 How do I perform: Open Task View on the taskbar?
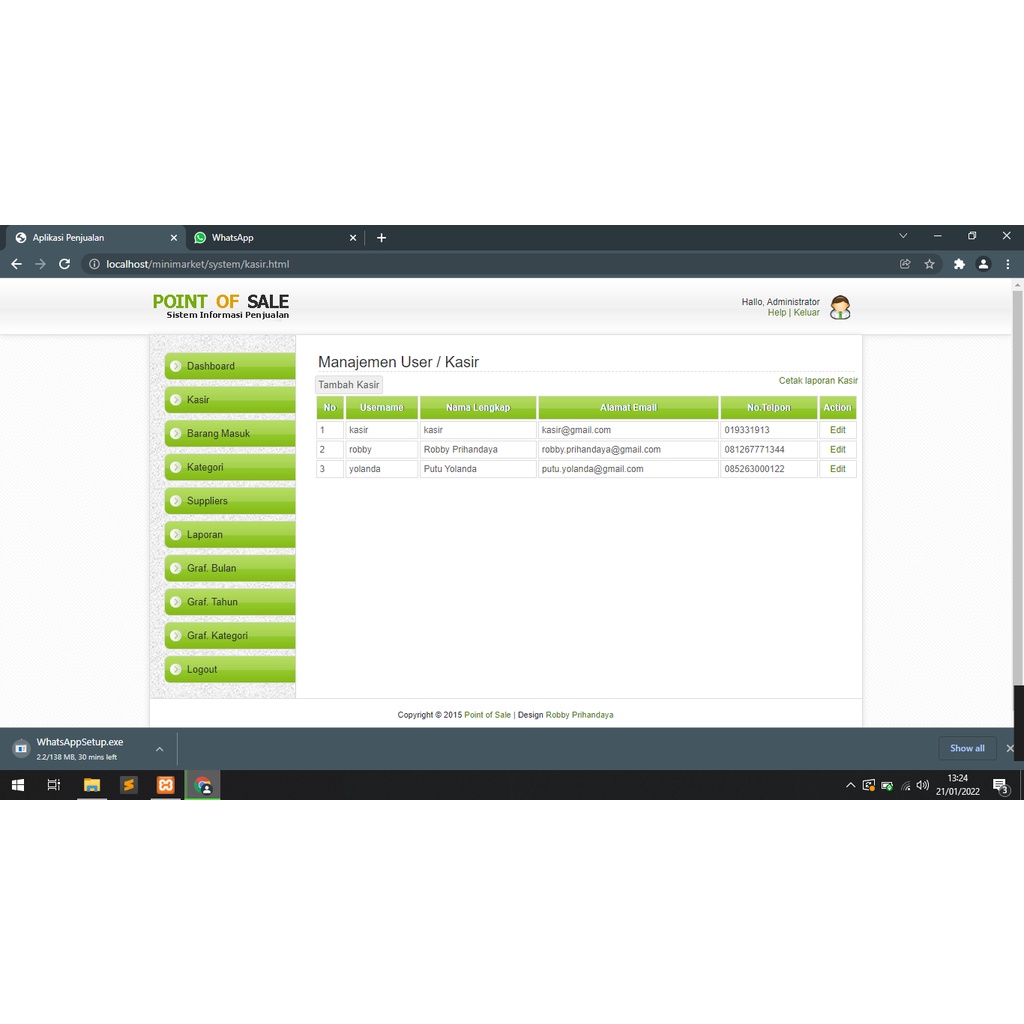pyautogui.click(x=54, y=785)
